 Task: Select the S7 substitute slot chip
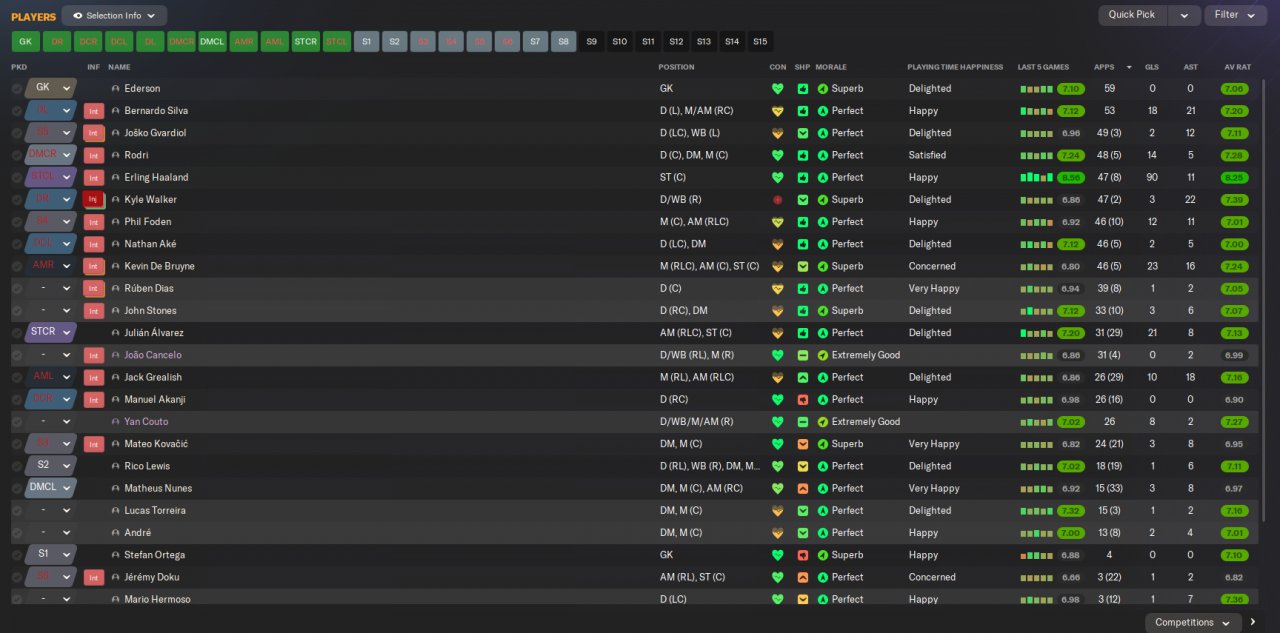535,42
